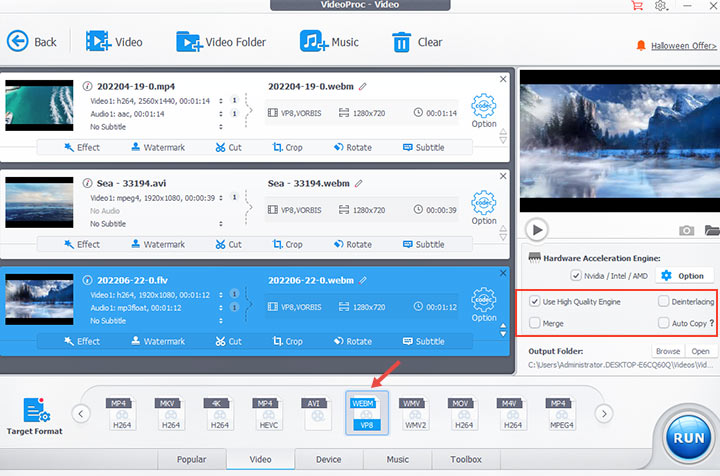Open the output folder
Screen dimensions: 720x476
(x=700, y=351)
